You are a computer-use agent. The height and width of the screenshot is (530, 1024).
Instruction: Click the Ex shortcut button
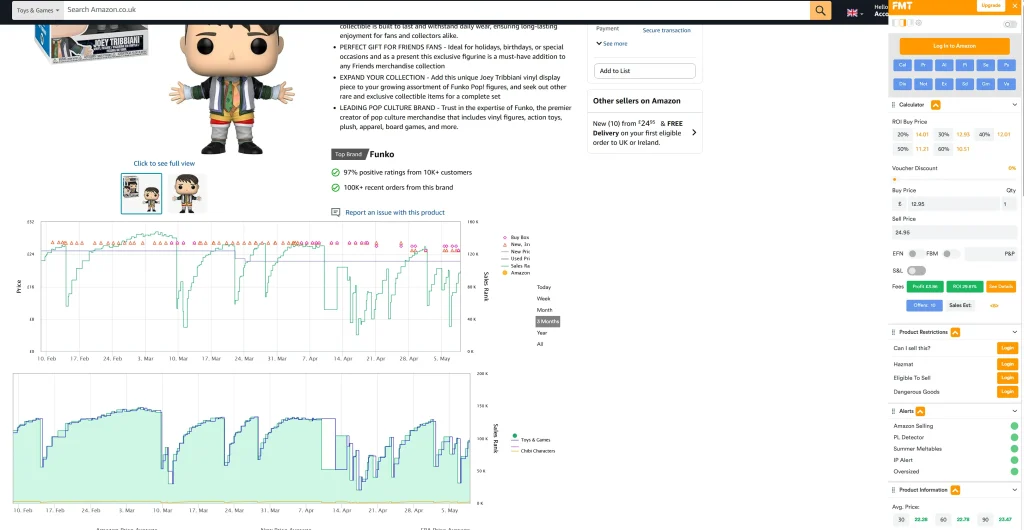pyautogui.click(x=944, y=84)
